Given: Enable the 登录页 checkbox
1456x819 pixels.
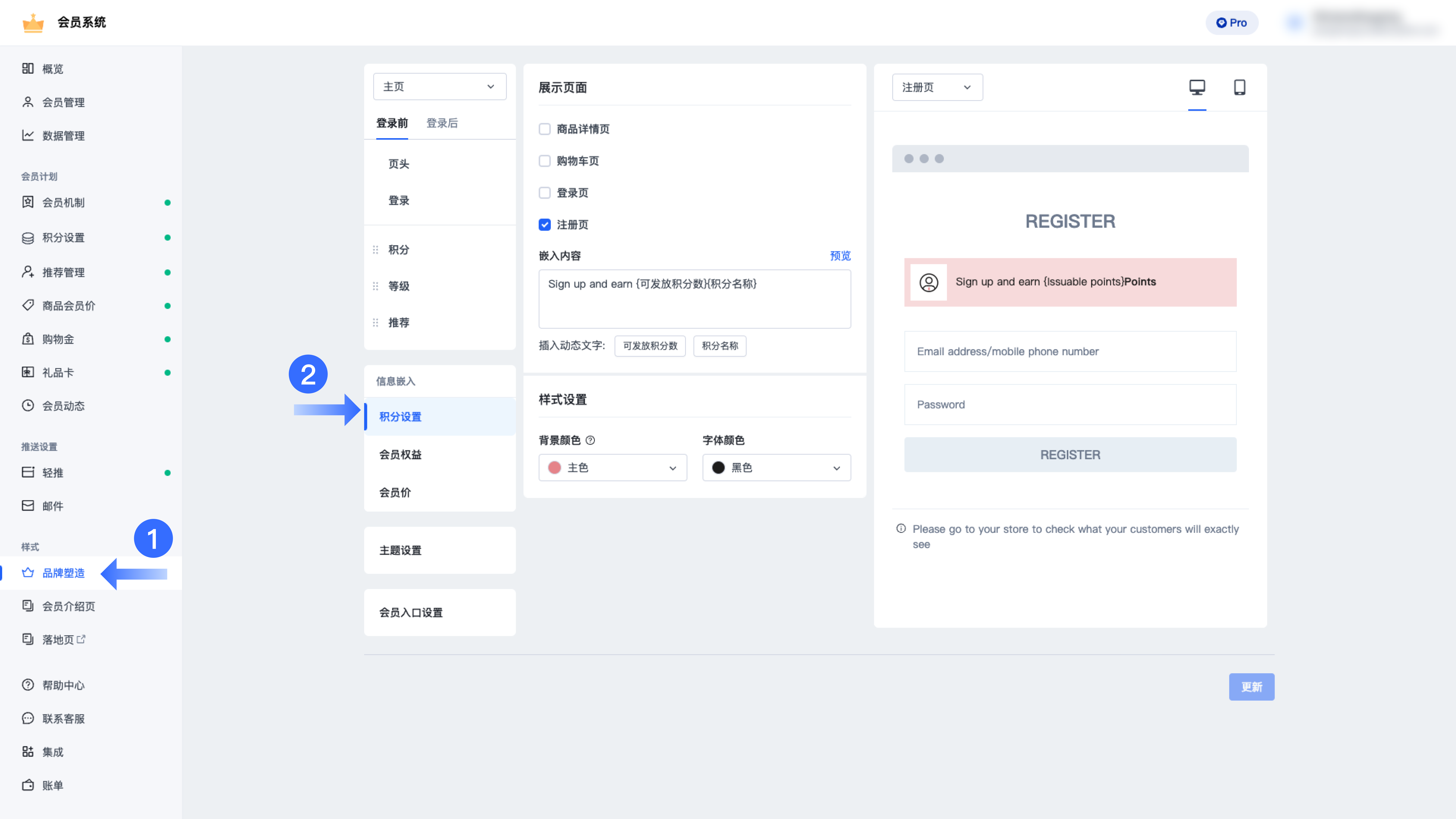Looking at the screenshot, I should pyautogui.click(x=544, y=193).
